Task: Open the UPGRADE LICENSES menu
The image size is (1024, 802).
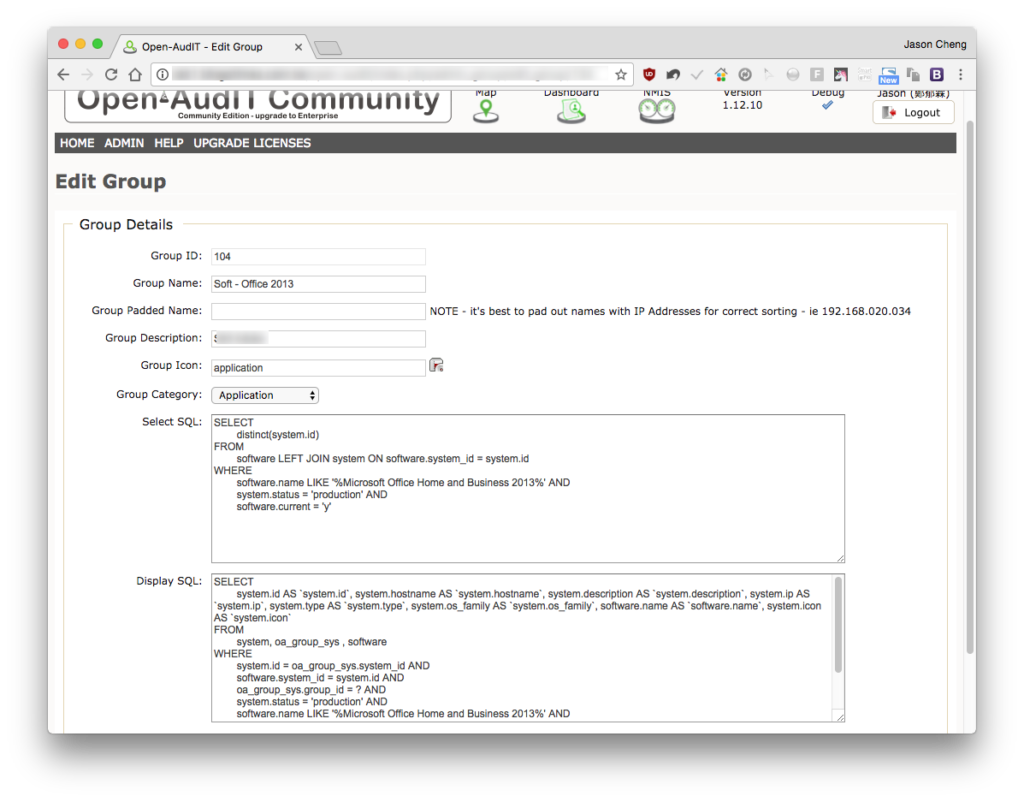Action: point(252,143)
